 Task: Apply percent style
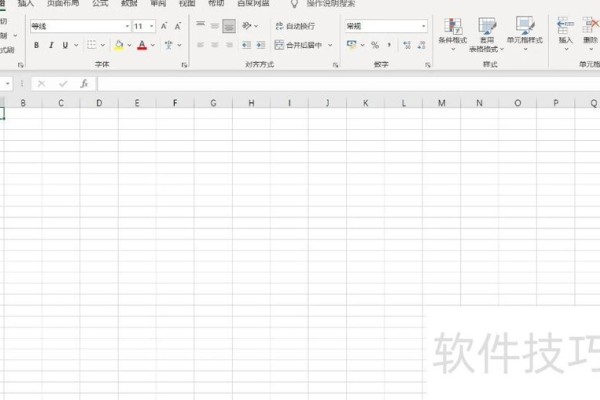click(x=375, y=45)
